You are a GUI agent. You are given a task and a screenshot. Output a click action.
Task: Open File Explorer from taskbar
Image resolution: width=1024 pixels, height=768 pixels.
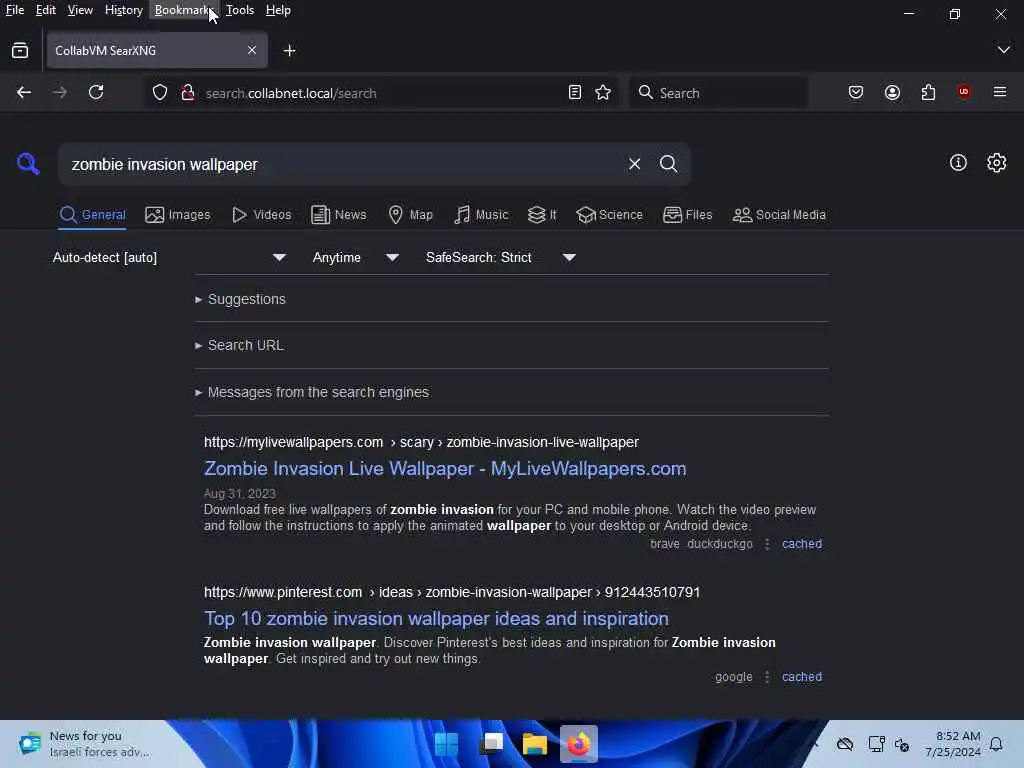(534, 744)
